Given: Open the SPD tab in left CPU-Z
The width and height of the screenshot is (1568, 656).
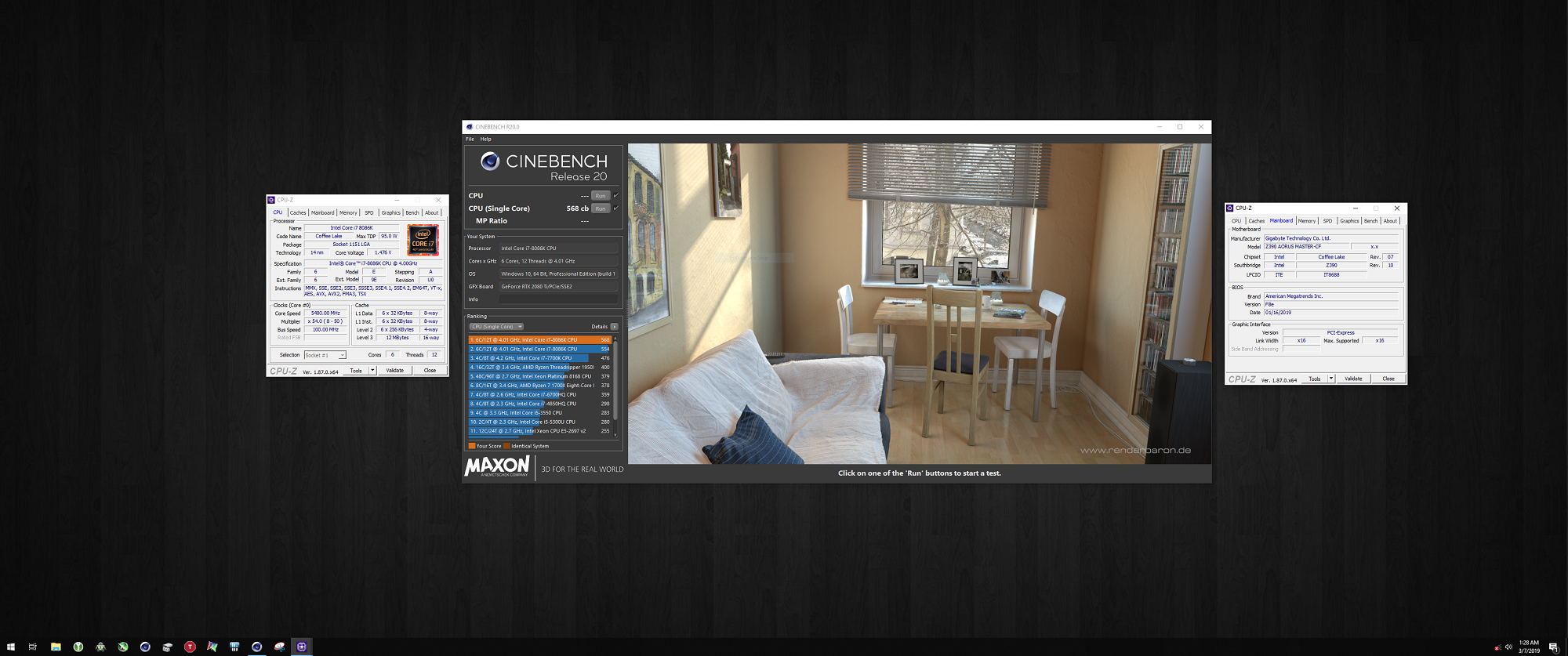Looking at the screenshot, I should [x=368, y=212].
